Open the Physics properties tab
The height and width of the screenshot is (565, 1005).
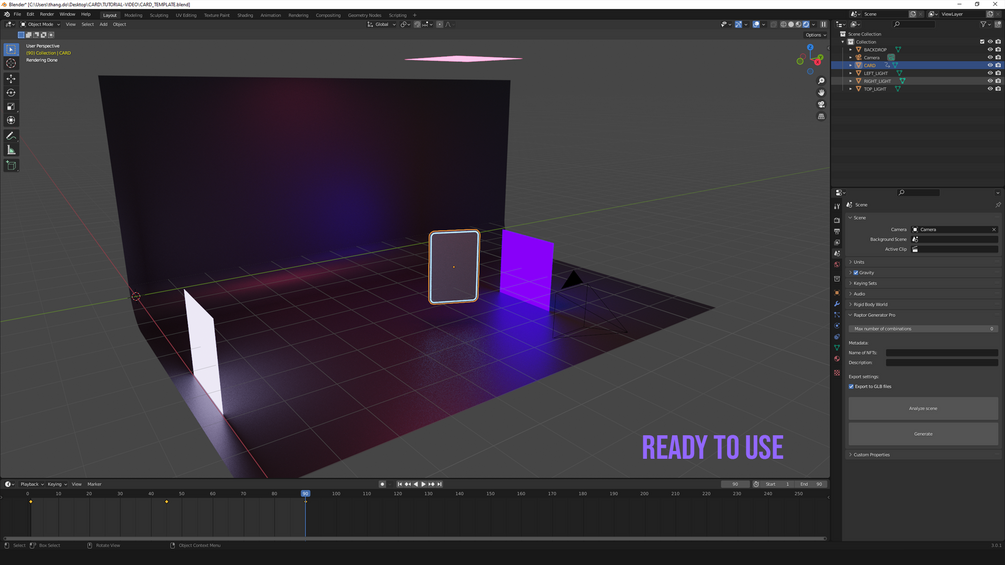pos(837,325)
